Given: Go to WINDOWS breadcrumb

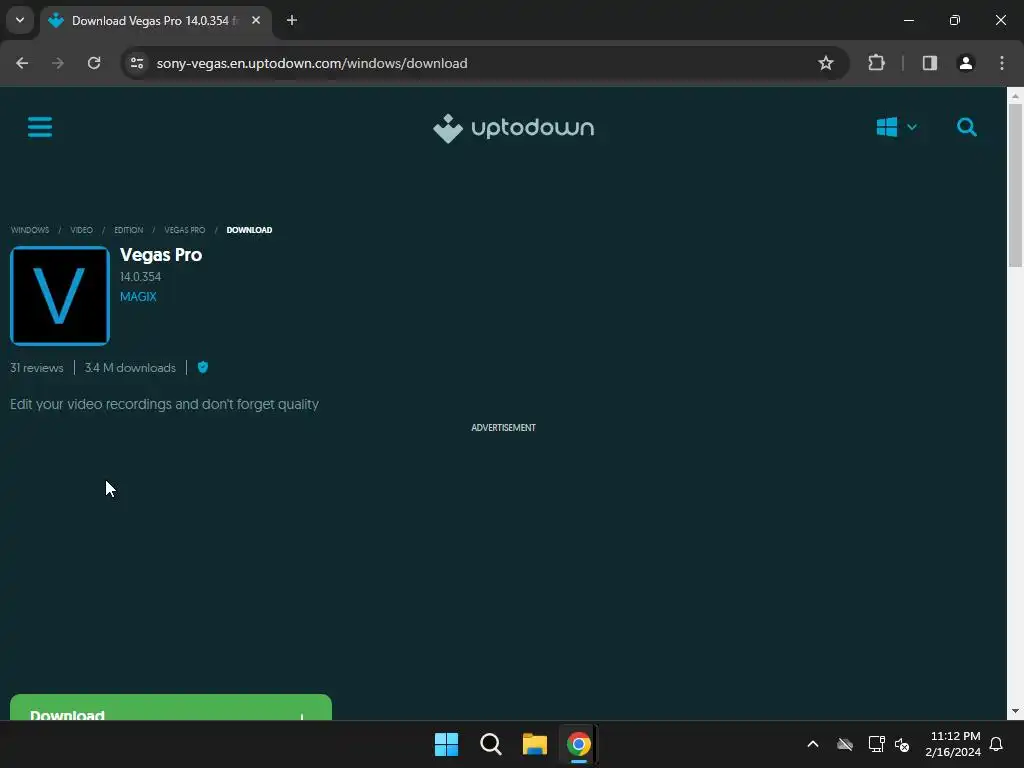Looking at the screenshot, I should [29, 230].
